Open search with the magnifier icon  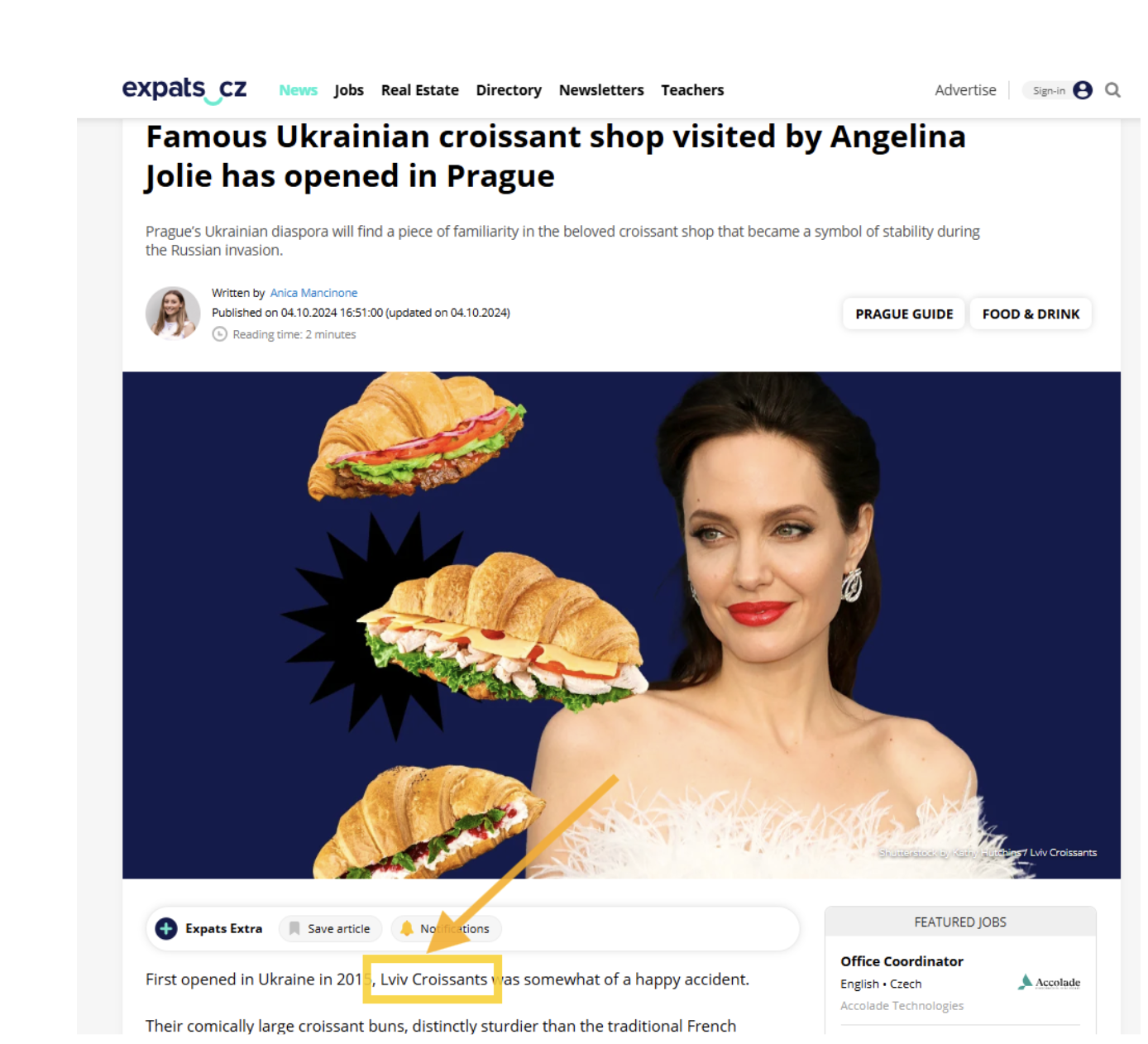[x=1112, y=90]
